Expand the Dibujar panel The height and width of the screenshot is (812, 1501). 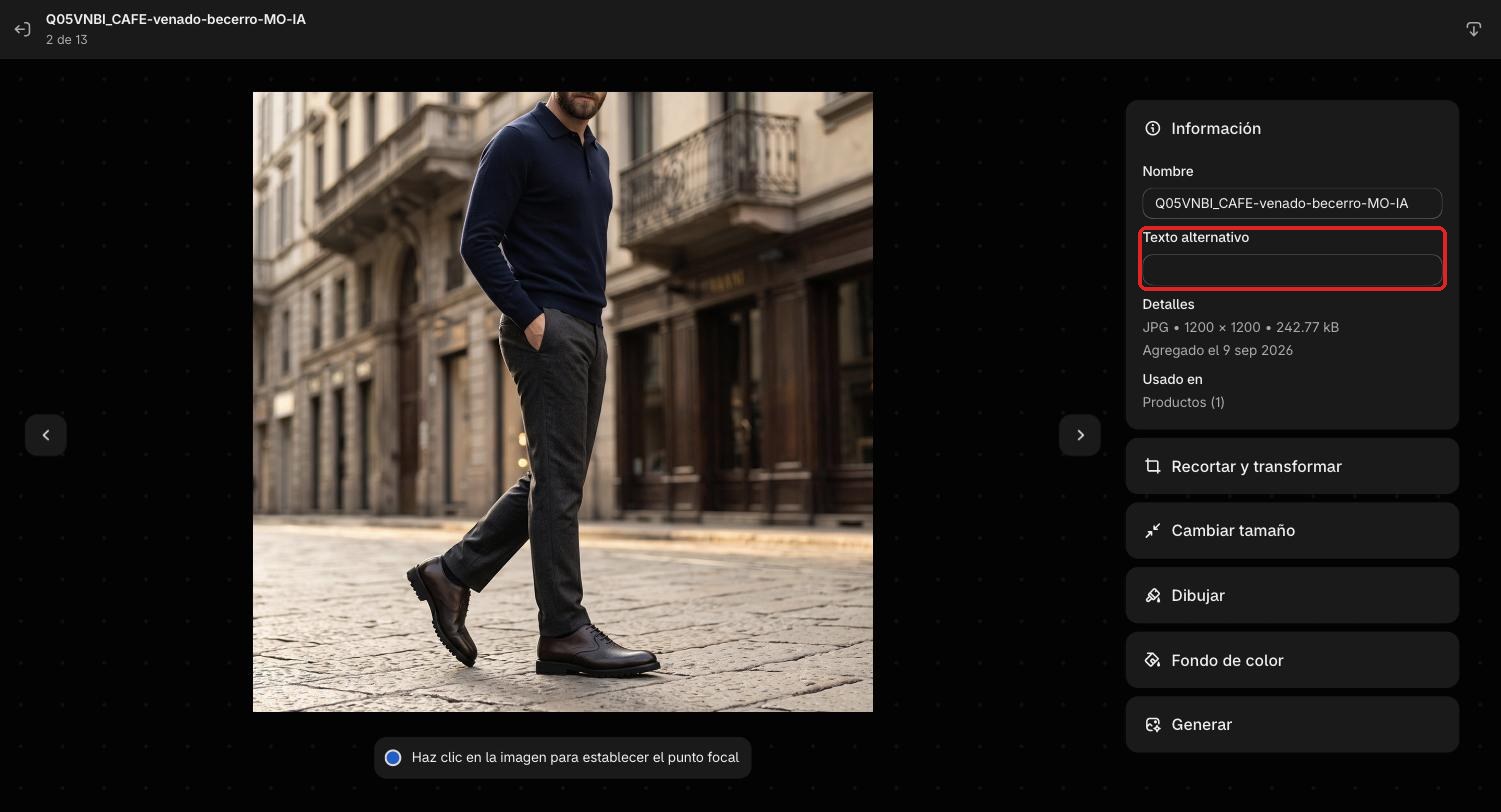pyautogui.click(x=1292, y=595)
